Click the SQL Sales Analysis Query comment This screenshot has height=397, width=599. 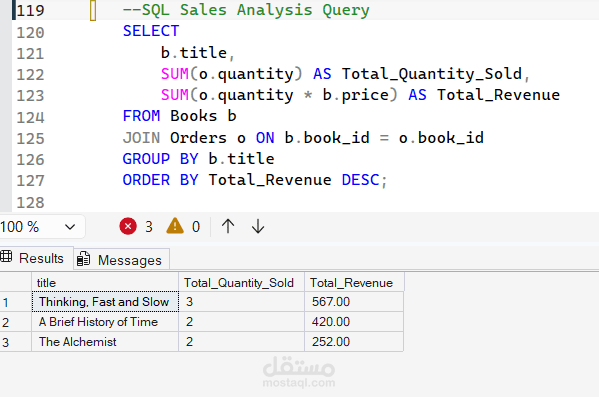(246, 10)
